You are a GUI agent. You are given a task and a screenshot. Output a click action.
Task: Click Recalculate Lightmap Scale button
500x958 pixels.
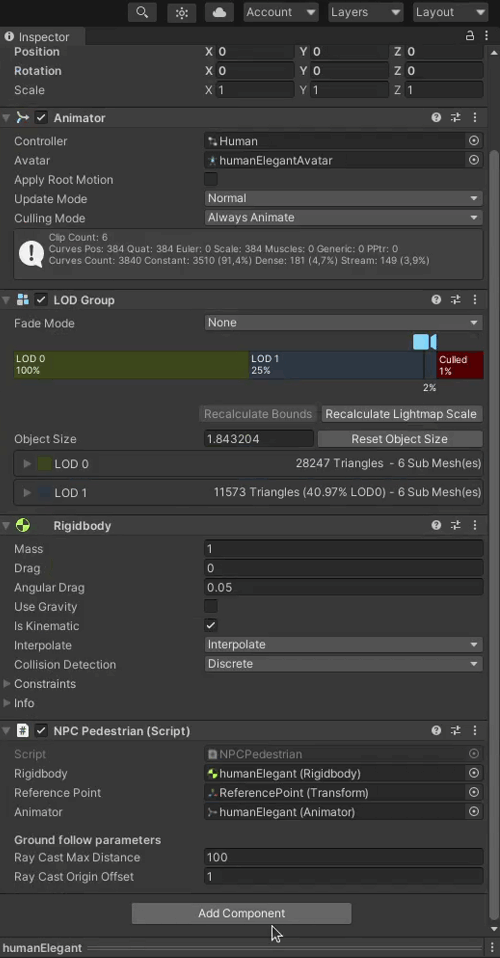401,414
